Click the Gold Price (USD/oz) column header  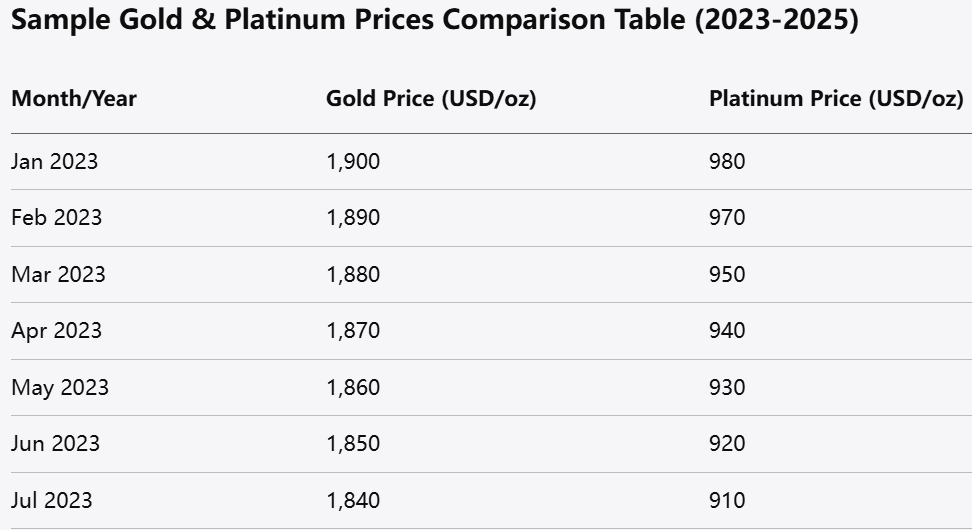click(x=431, y=99)
